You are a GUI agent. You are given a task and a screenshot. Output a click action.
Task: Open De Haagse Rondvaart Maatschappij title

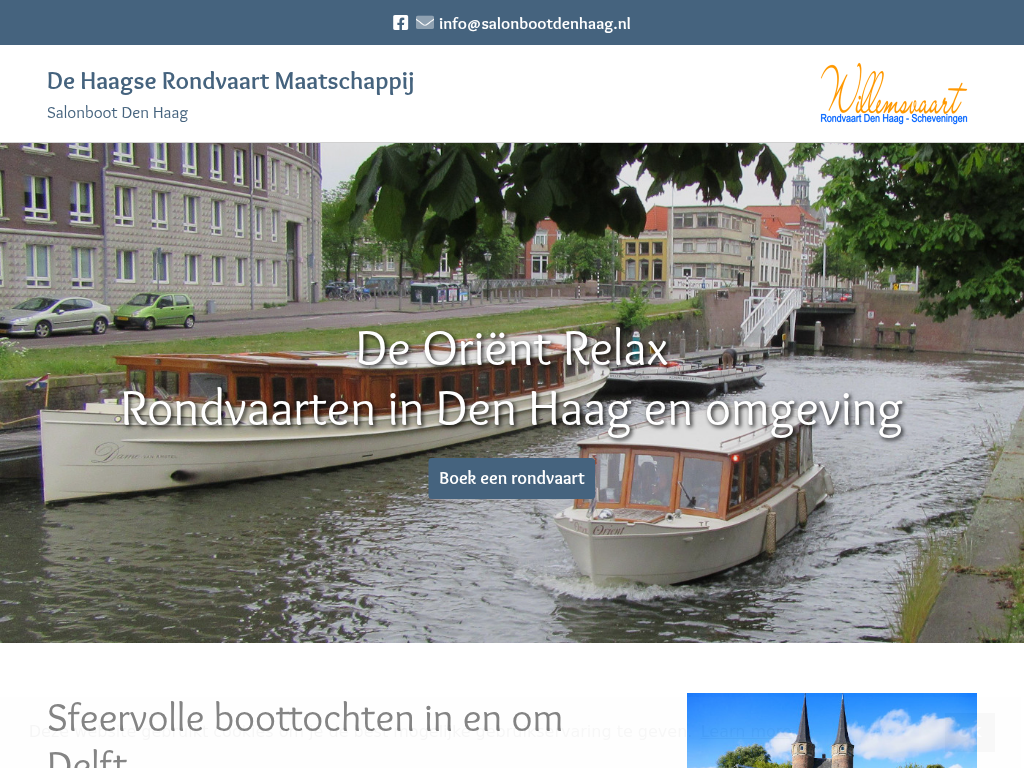point(230,81)
